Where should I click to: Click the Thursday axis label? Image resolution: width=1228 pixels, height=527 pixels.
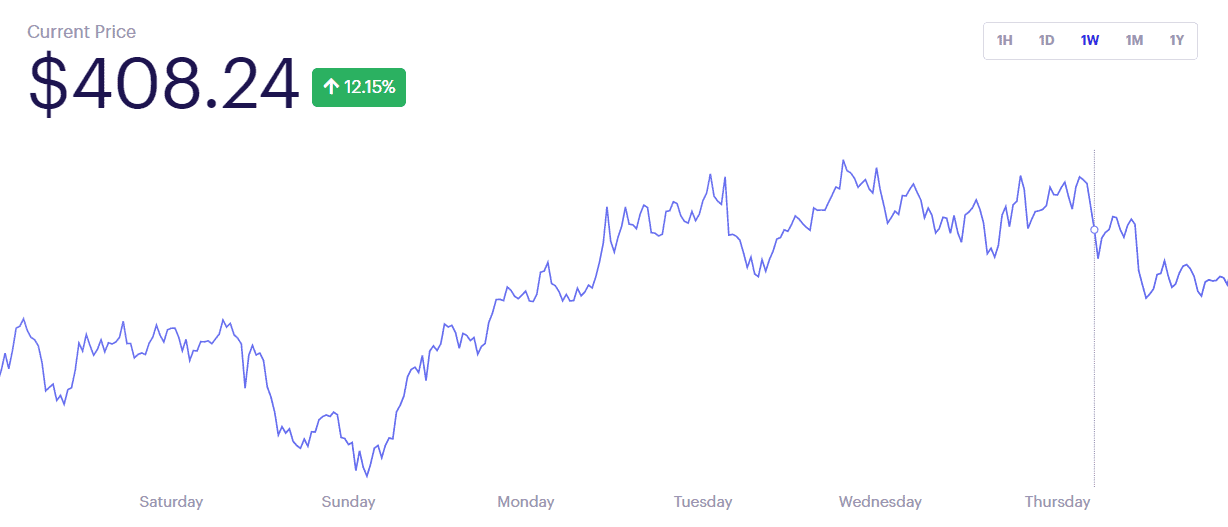1057,502
